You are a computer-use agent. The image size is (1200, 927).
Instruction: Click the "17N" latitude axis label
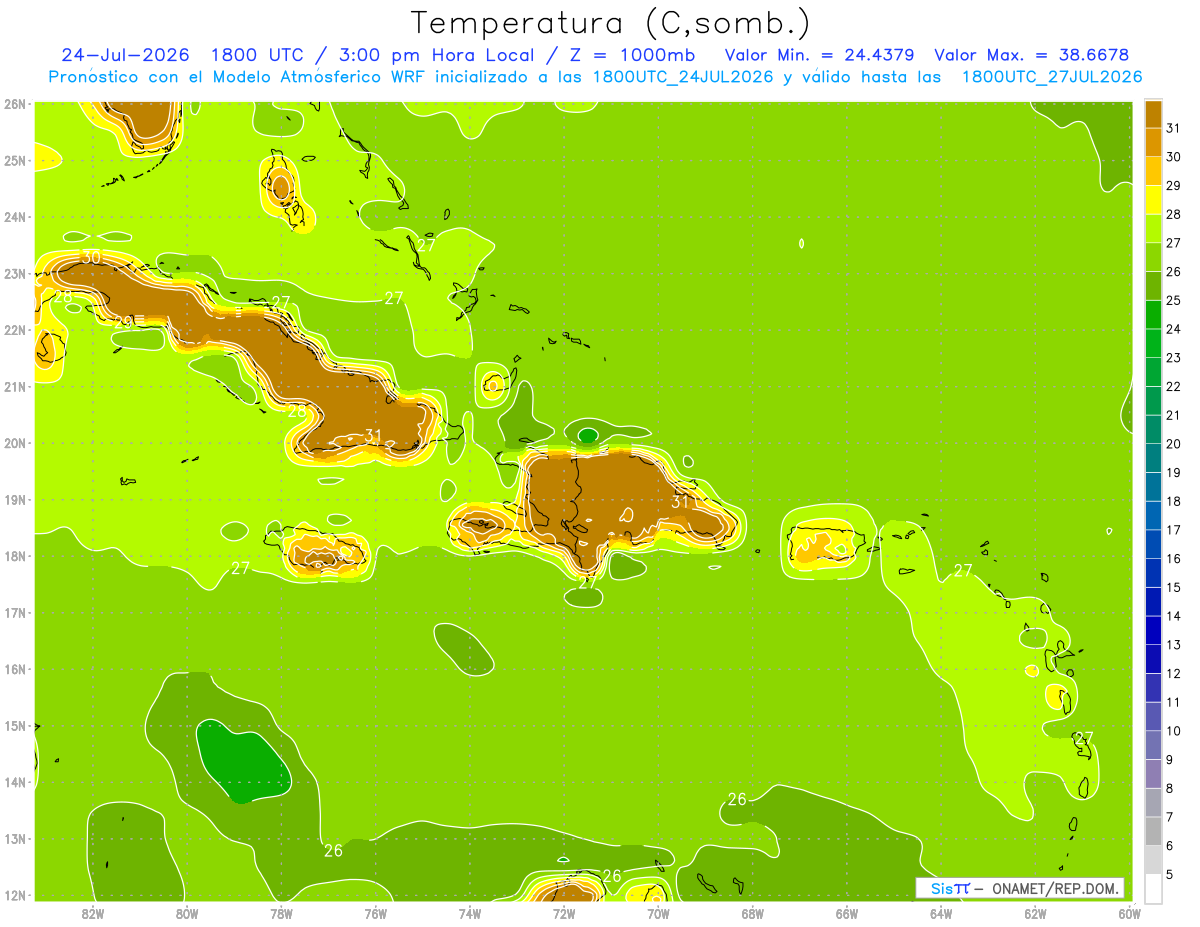click(x=15, y=613)
